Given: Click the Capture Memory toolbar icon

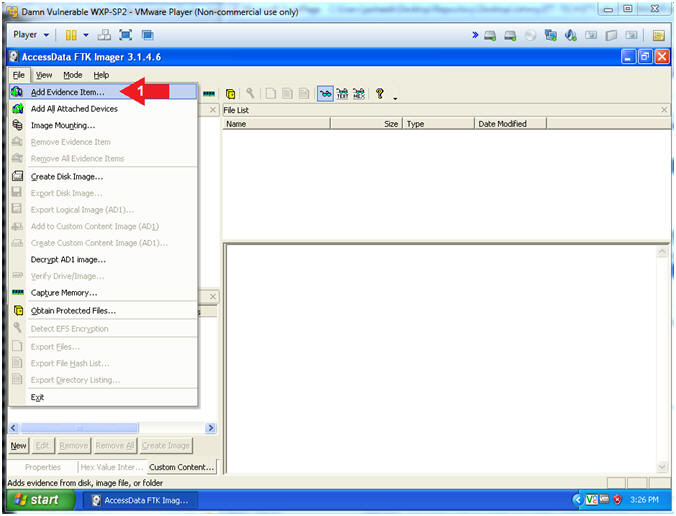Looking at the screenshot, I should 209,94.
